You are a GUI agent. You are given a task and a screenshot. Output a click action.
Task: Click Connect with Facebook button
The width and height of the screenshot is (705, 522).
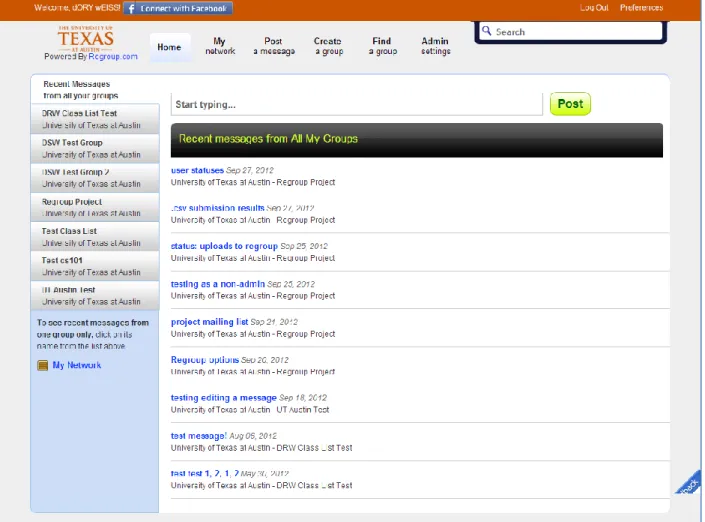pos(178,9)
